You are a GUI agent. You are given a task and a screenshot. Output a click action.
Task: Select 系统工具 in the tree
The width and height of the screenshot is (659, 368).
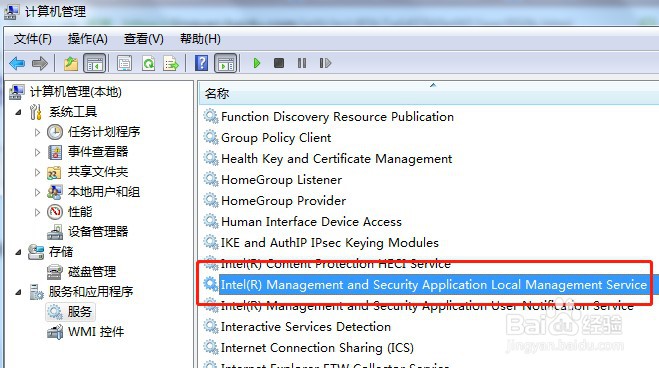pyautogui.click(x=73, y=112)
